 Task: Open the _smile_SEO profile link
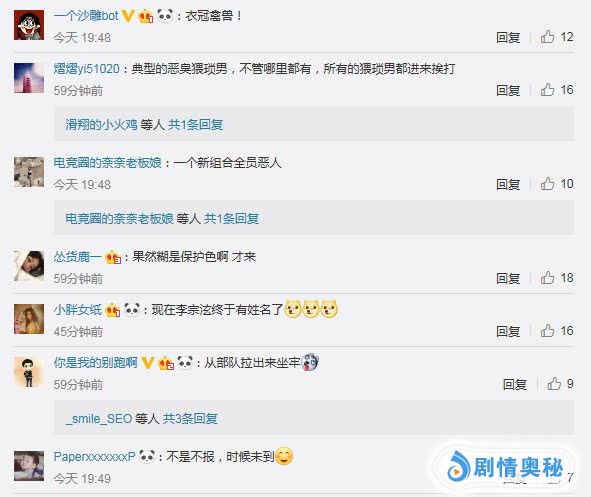[x=99, y=419]
